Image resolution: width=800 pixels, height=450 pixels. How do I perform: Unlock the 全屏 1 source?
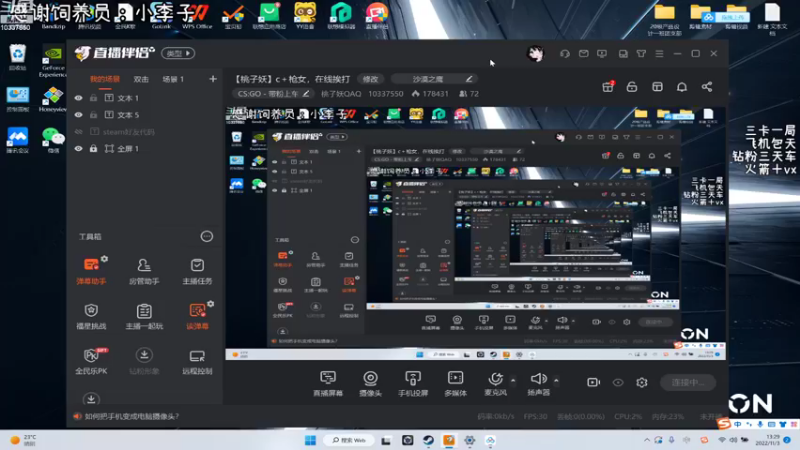(93, 148)
